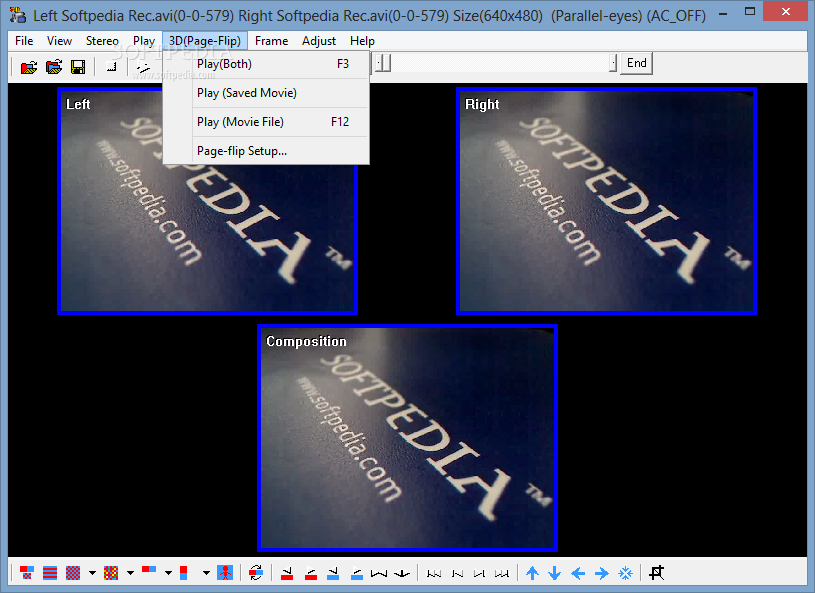The width and height of the screenshot is (815, 593).
Task: Click the blue up arrow icon
Action: point(532,573)
